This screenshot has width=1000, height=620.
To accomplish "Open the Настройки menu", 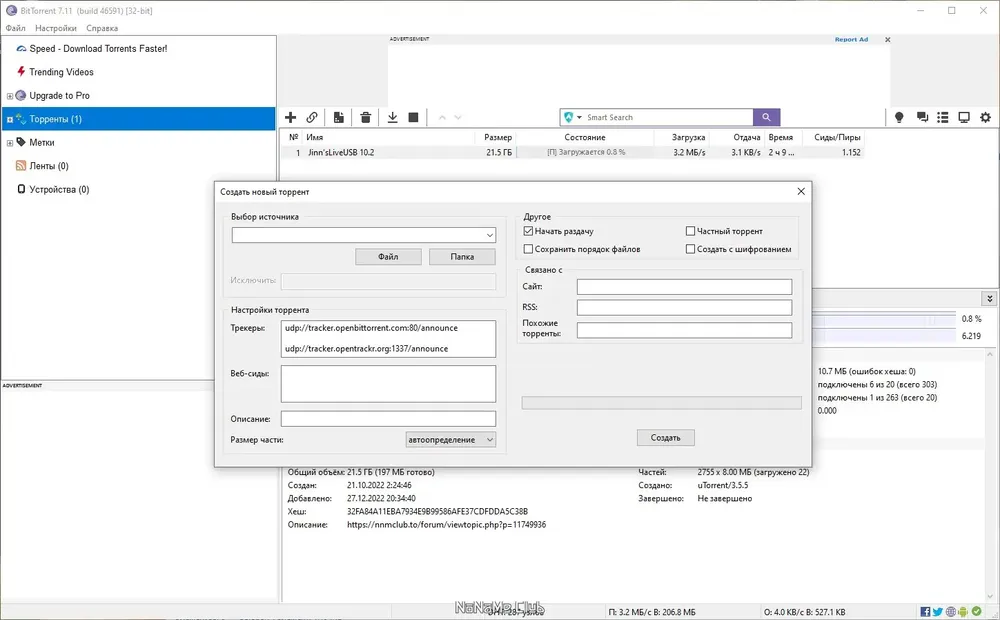I will point(55,28).
